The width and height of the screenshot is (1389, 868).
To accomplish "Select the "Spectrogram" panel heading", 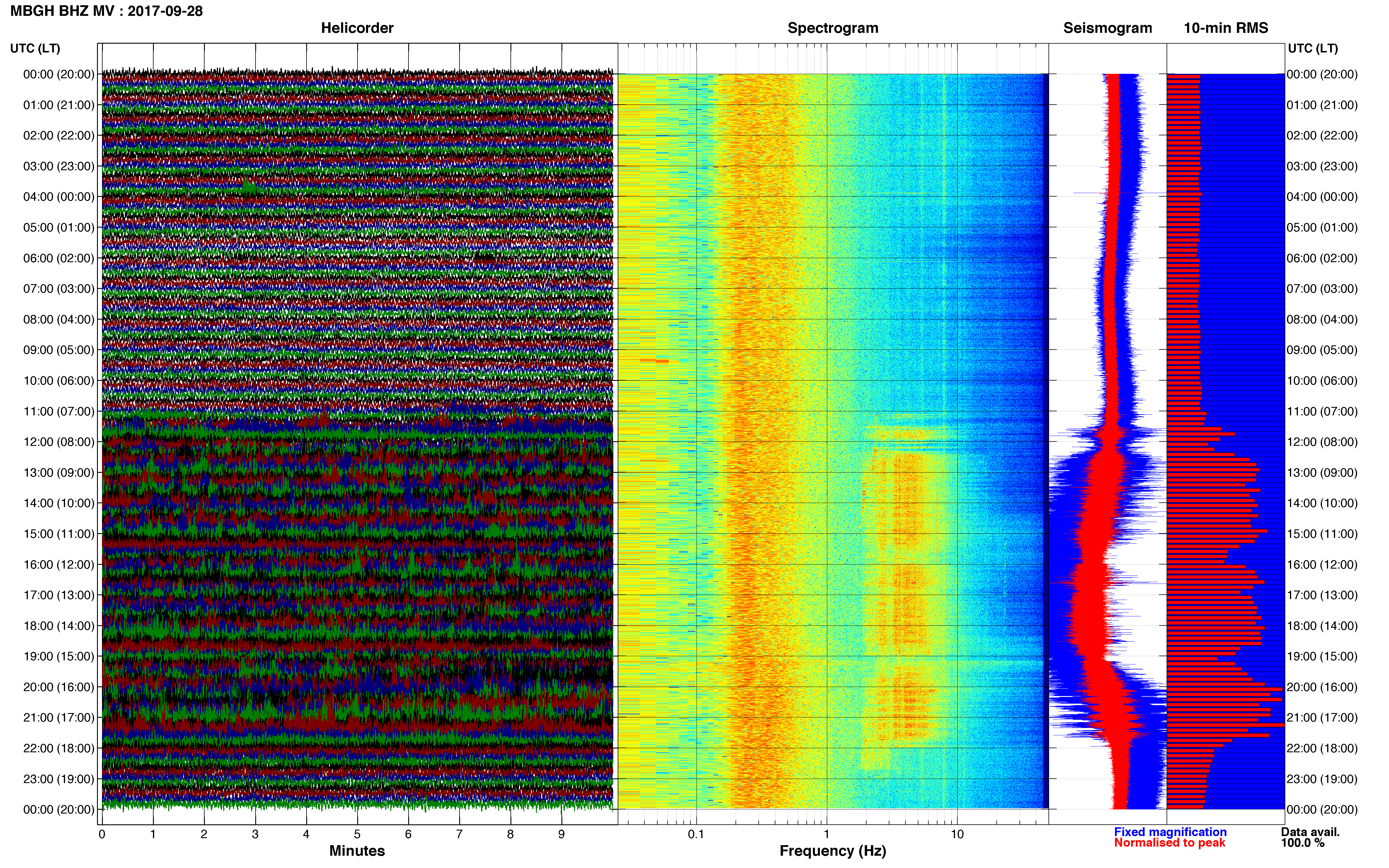I will click(x=833, y=28).
